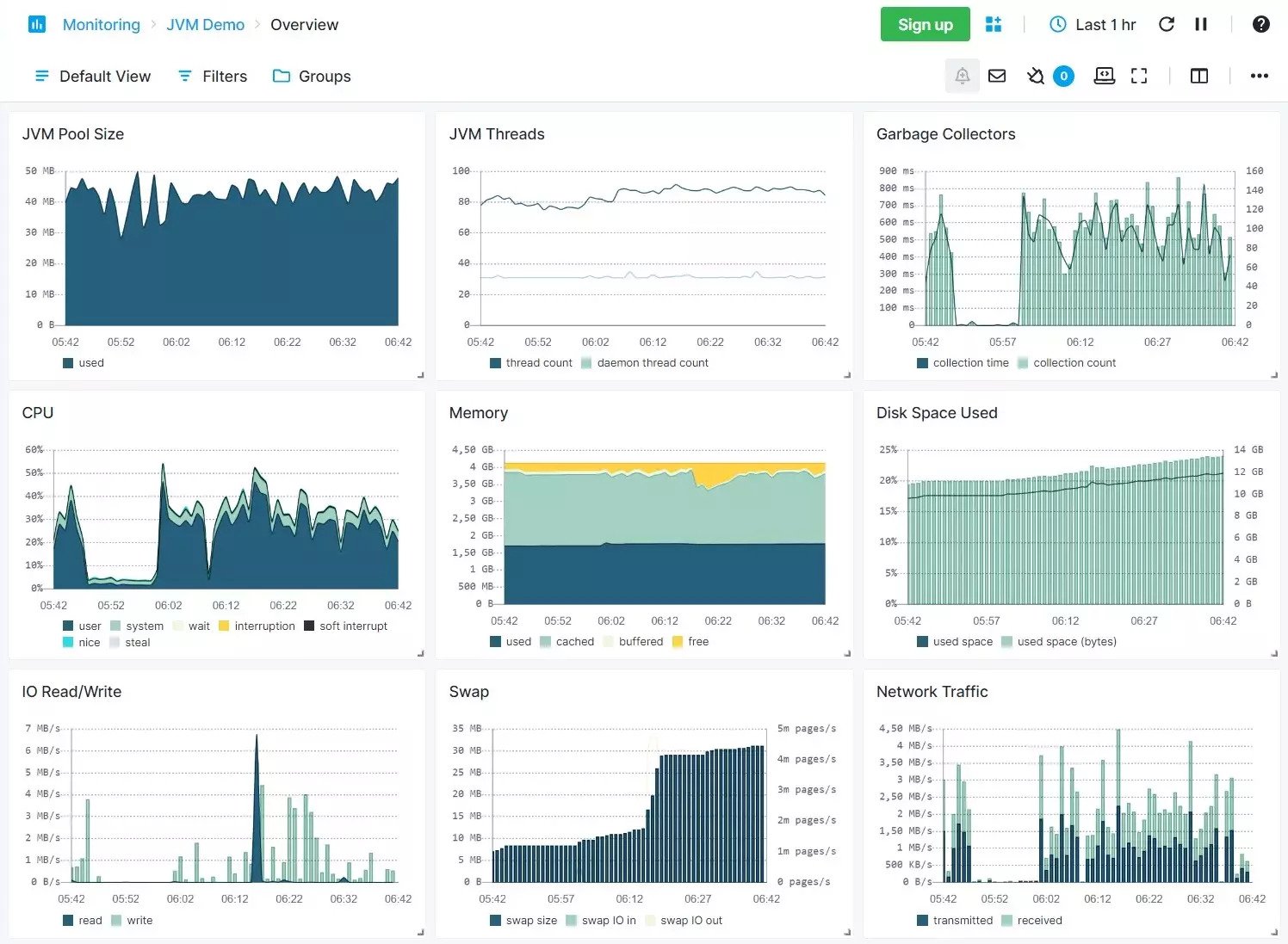Image resolution: width=1288 pixels, height=944 pixels.
Task: Toggle the received traffic series
Action: tap(1031, 921)
